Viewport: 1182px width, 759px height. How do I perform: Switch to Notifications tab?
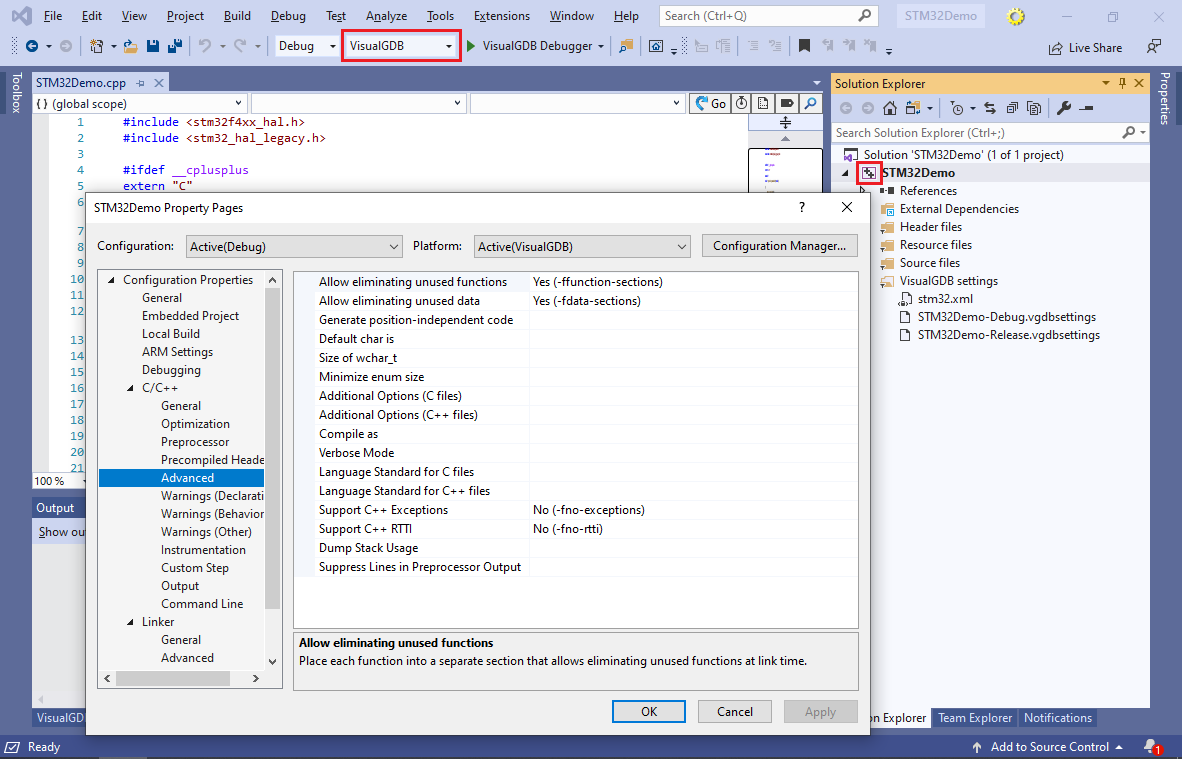pos(1058,718)
